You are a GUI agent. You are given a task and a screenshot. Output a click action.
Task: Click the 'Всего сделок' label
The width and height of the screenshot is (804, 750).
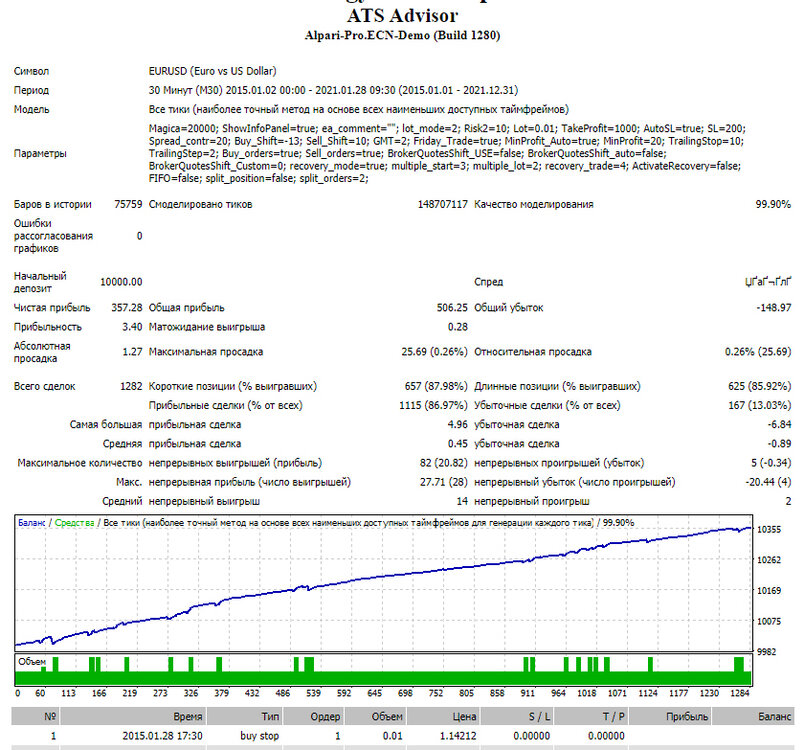click(45, 386)
